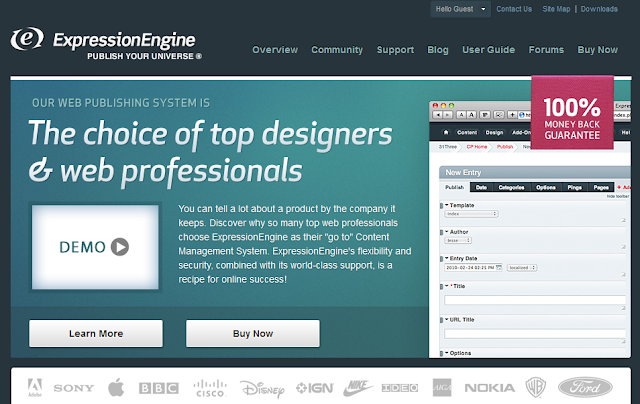The image size is (640, 404).
Task: Click plus add-bookmark button in preview browser
Action: pos(513,115)
